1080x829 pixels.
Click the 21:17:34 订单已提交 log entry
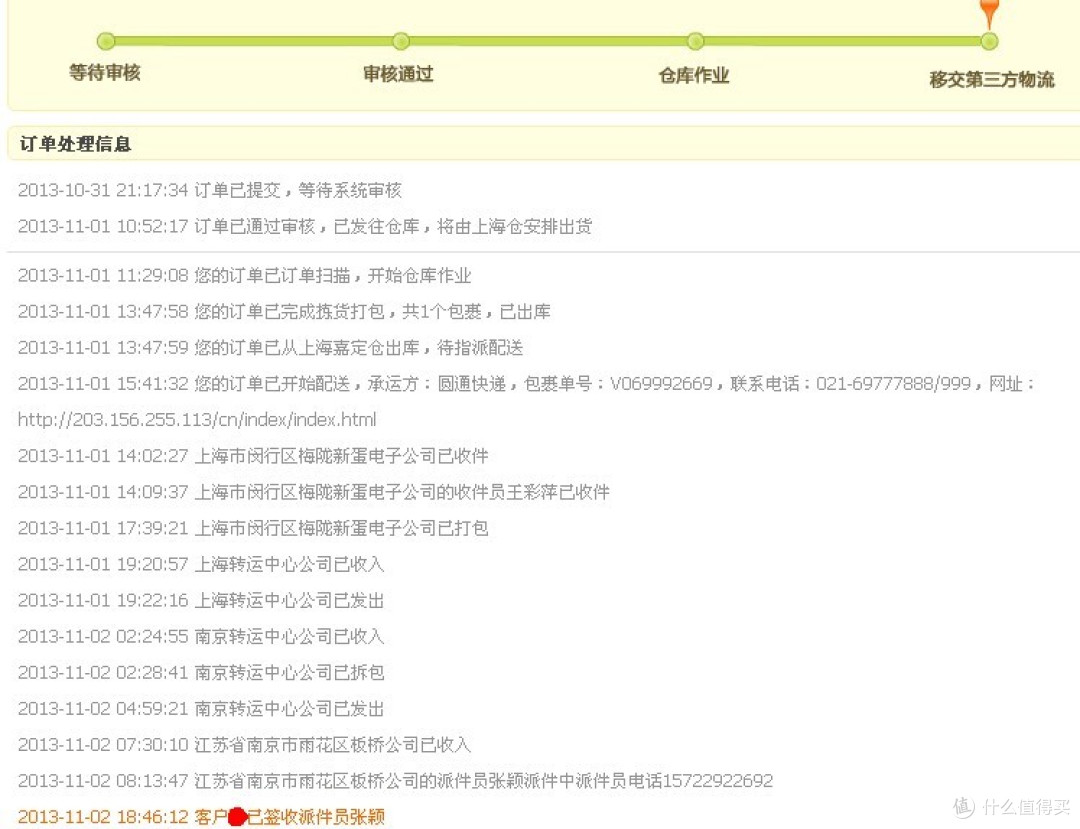(210, 190)
